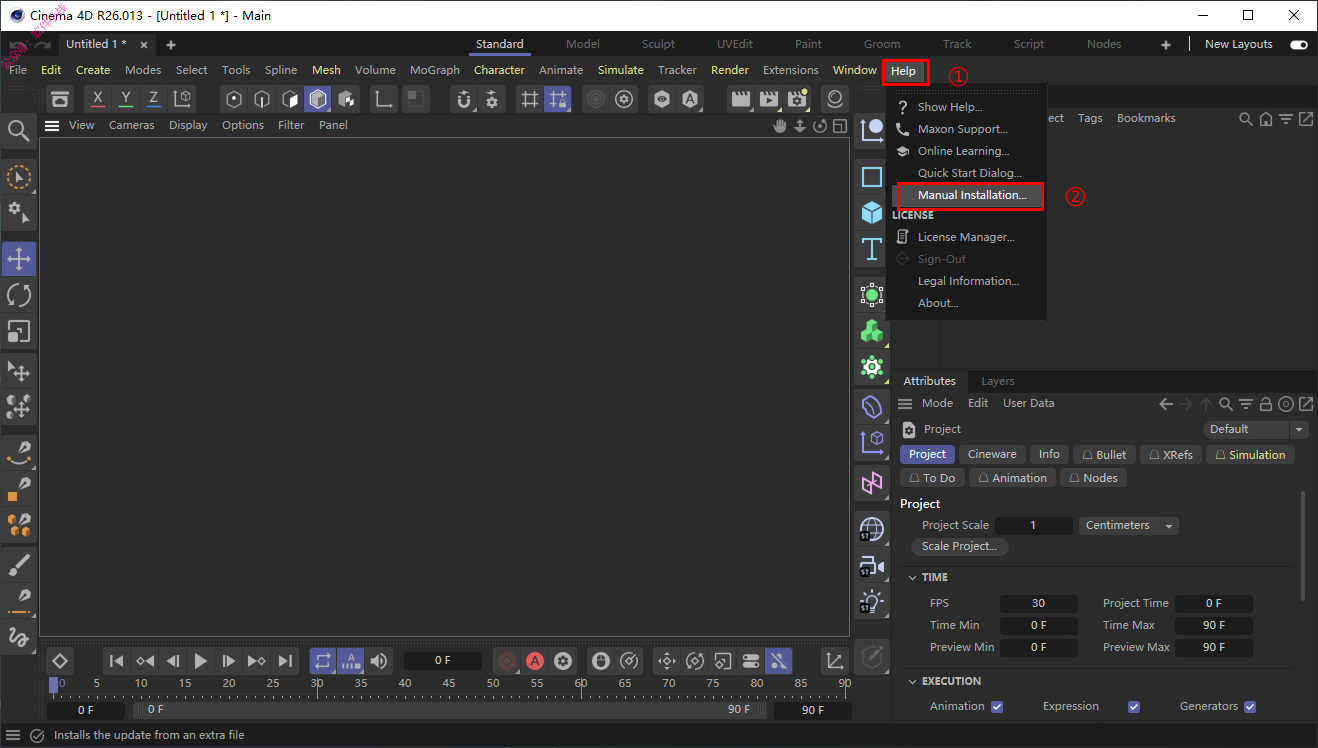
Task: Click the clapperboard Render View icon
Action: [740, 99]
